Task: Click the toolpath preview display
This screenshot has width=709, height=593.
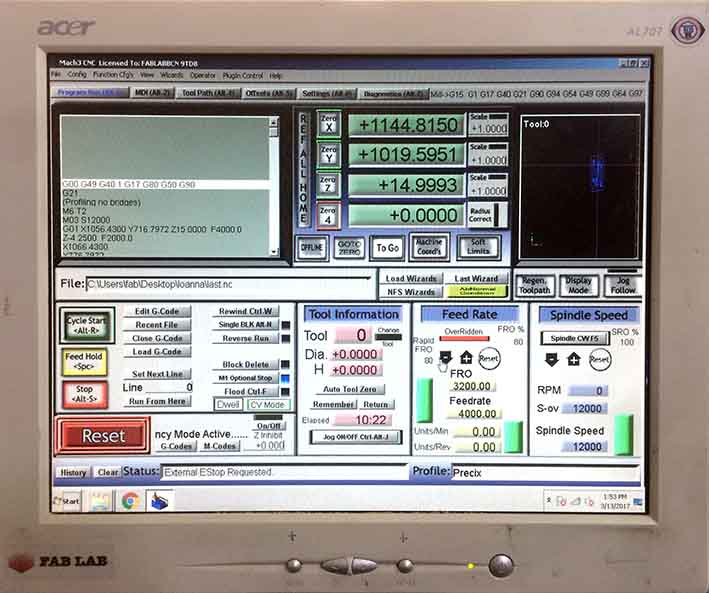Action: tap(580, 187)
